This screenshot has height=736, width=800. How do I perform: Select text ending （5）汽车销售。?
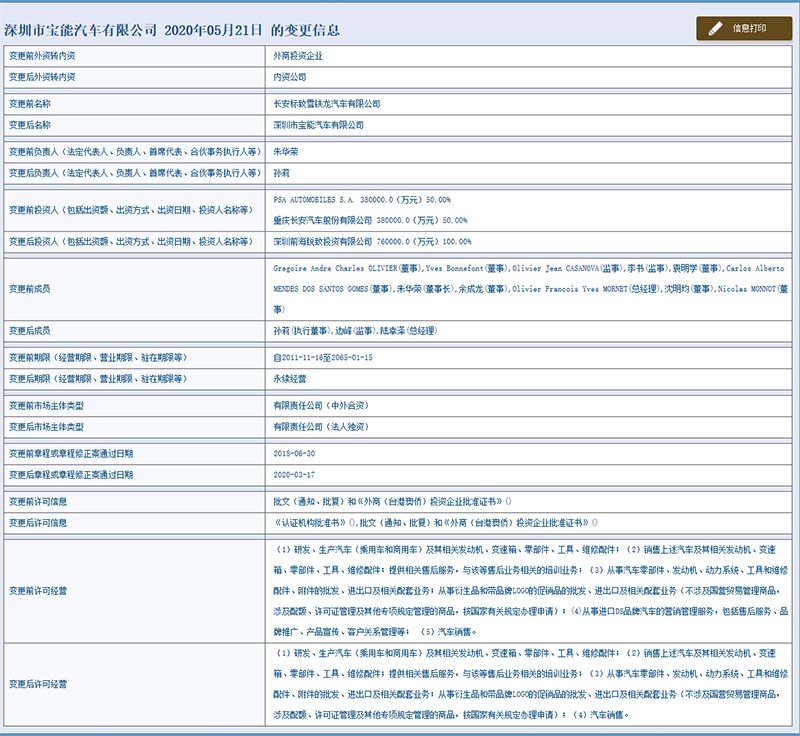coord(375,632)
